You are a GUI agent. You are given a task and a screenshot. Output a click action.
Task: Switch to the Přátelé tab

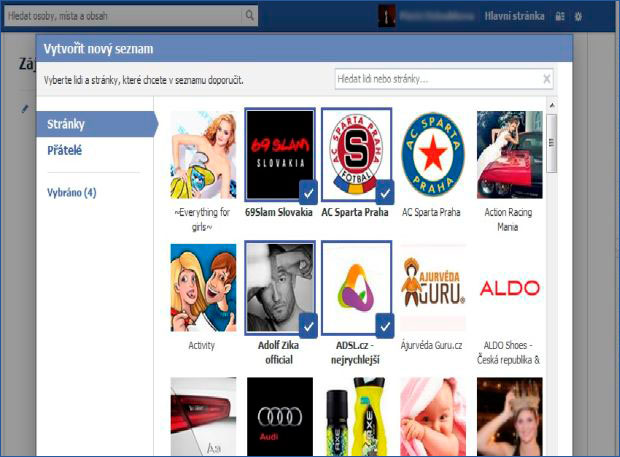pos(64,150)
